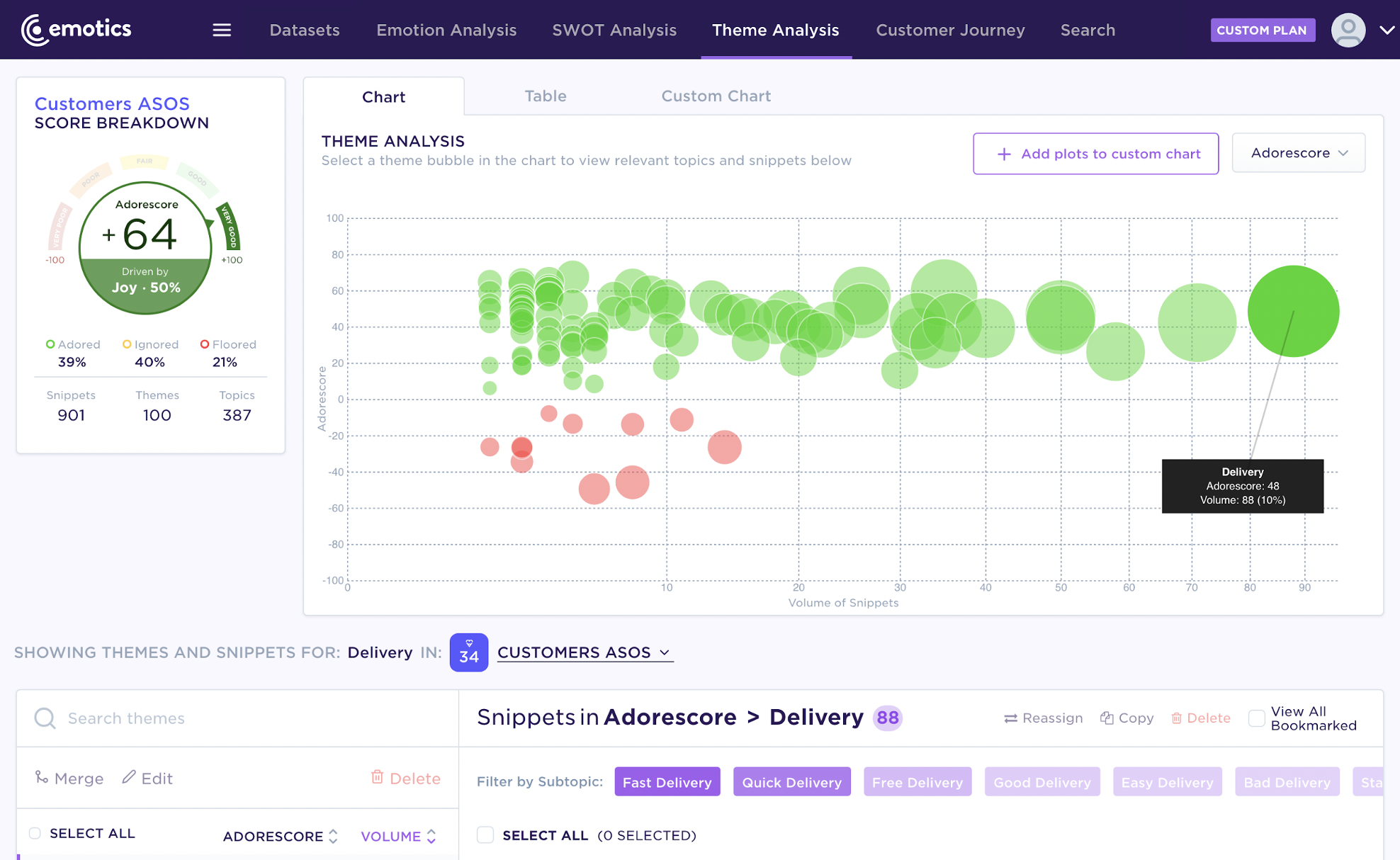The width and height of the screenshot is (1400, 860).
Task: Filter by Easy Delivery subtopic
Action: 1167,782
